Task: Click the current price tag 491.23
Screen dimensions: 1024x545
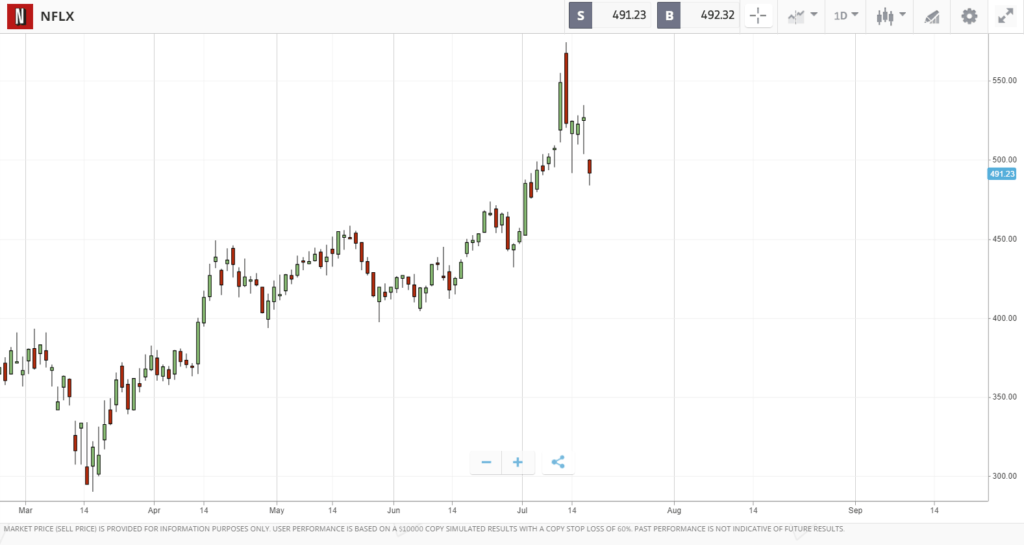Action: [1002, 174]
